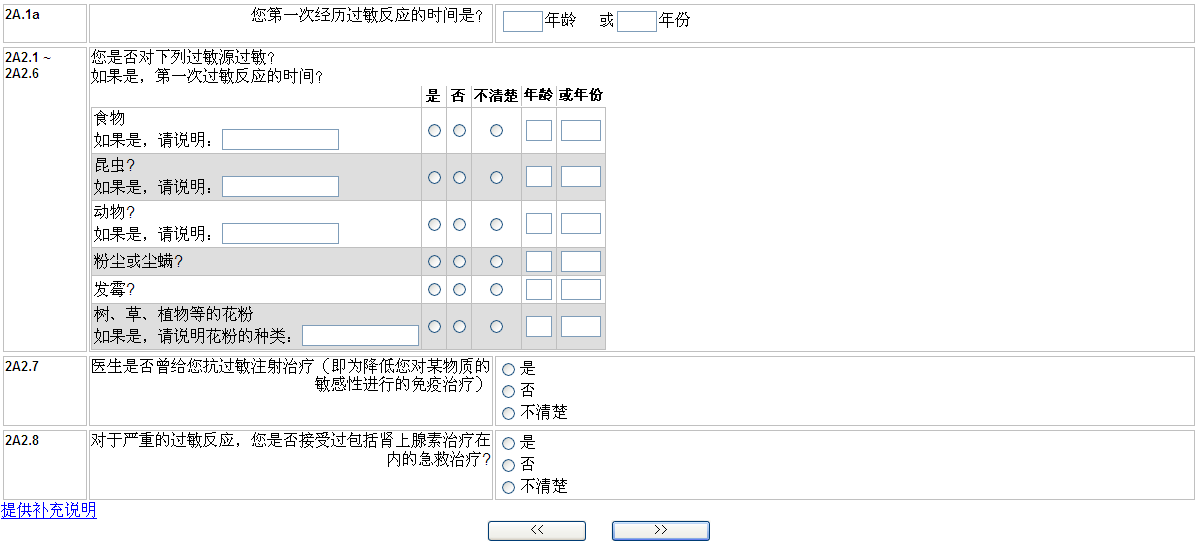1200x547 pixels.
Task: Click the 或年份 box in the 发霉 row
Action: pos(581,290)
